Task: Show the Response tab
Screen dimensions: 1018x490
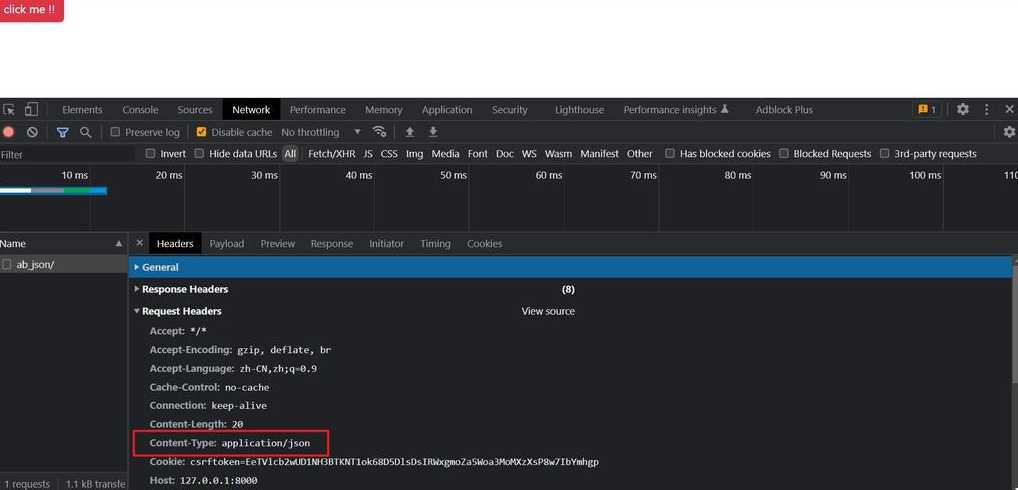Action: [332, 243]
